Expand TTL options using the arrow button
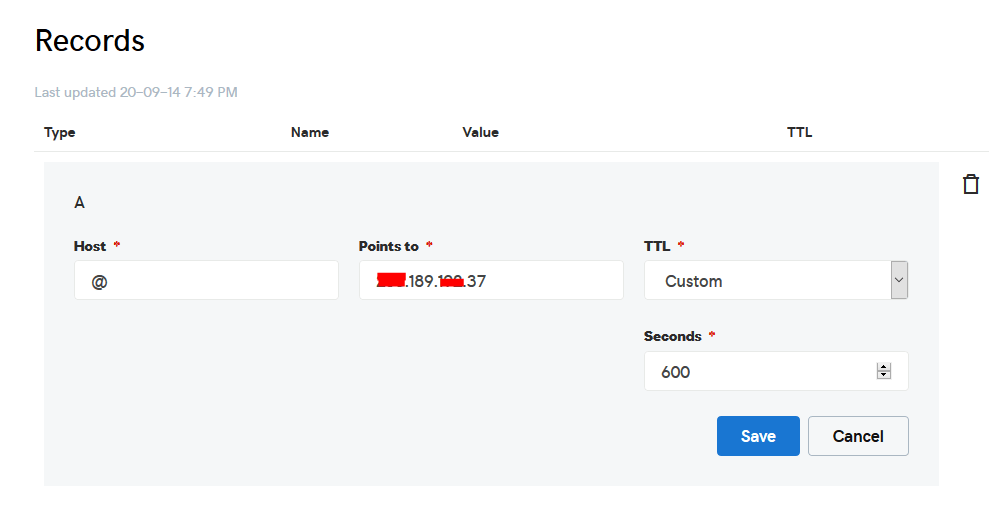The image size is (996, 505). click(x=899, y=280)
